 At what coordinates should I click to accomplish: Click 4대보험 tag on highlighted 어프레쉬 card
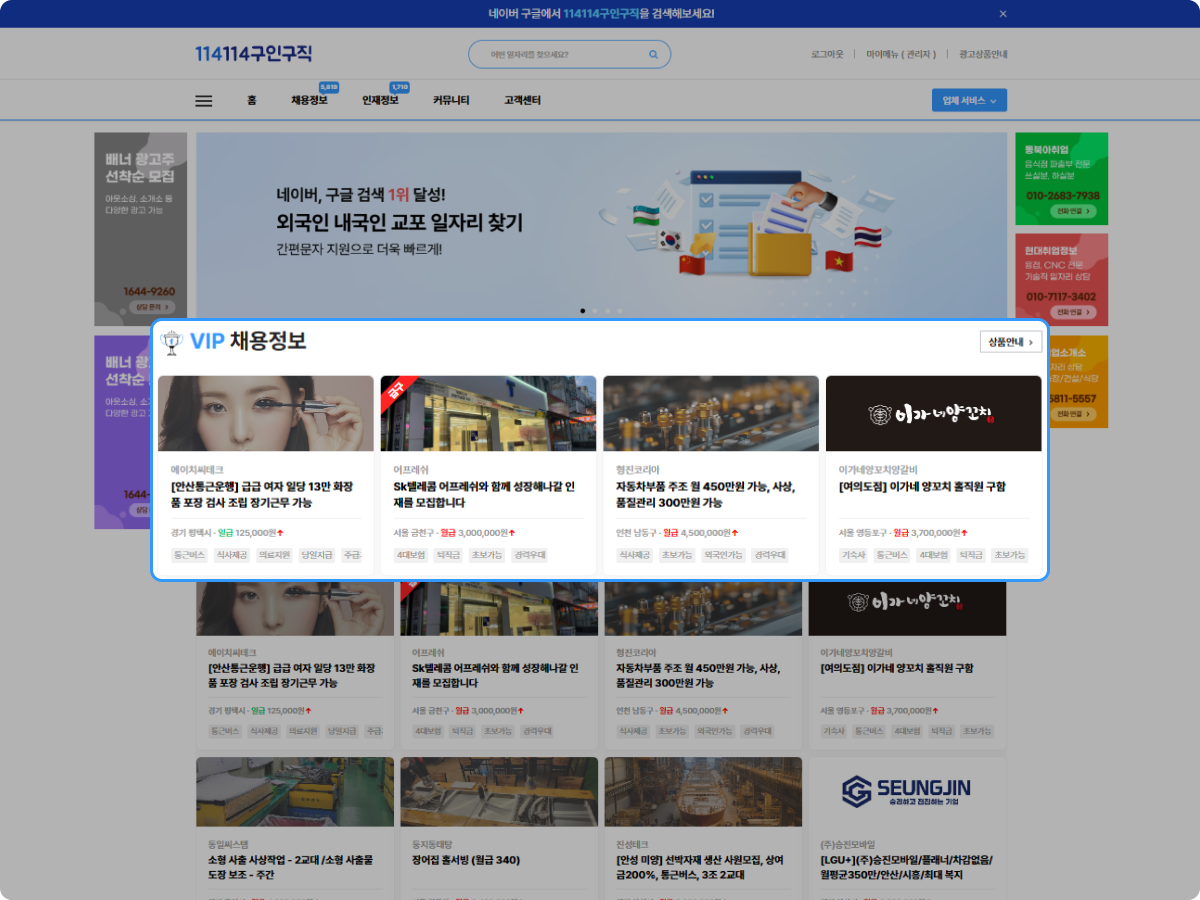(411, 555)
